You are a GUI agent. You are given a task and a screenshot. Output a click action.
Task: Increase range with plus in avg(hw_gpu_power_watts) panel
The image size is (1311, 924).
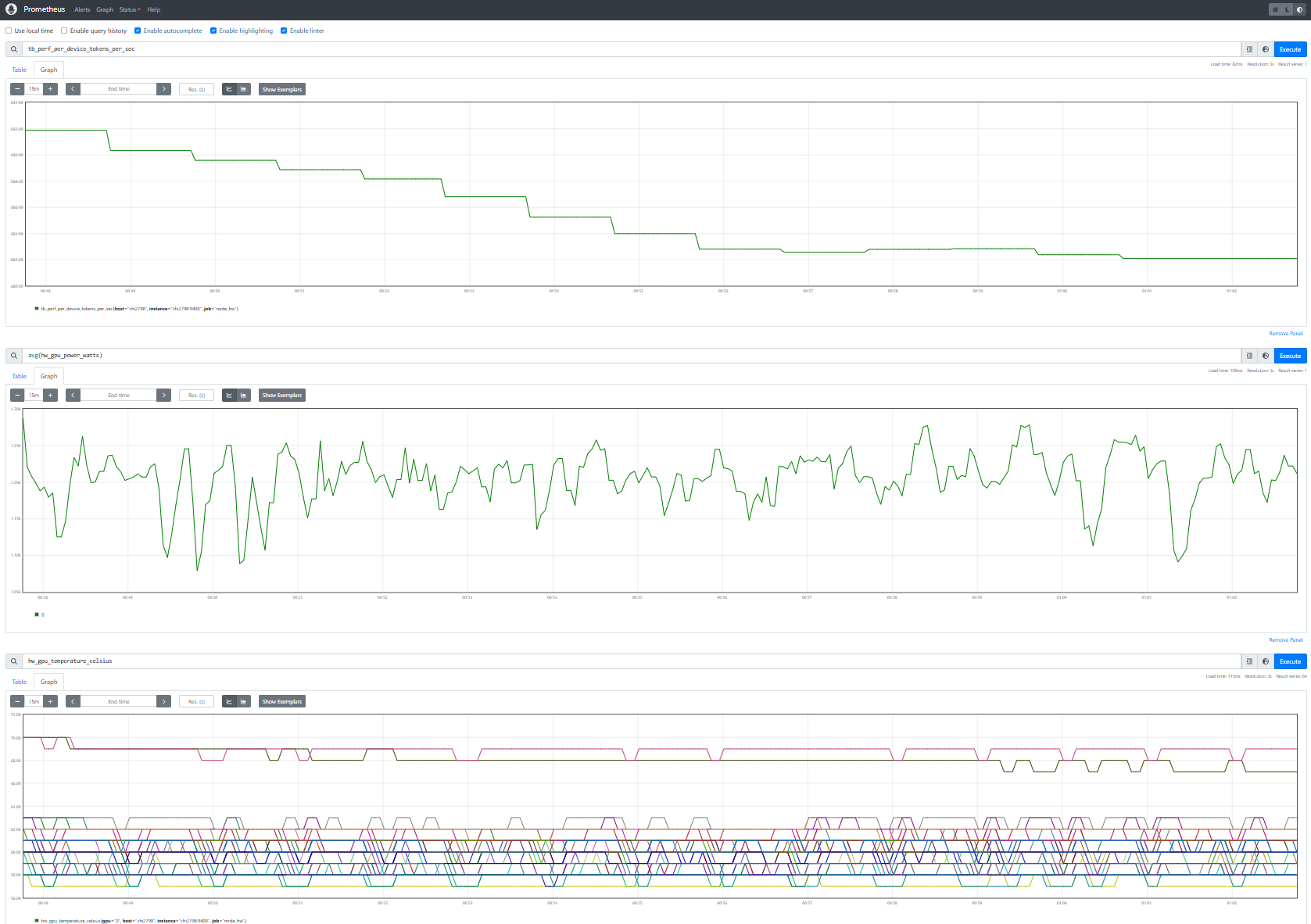51,396
